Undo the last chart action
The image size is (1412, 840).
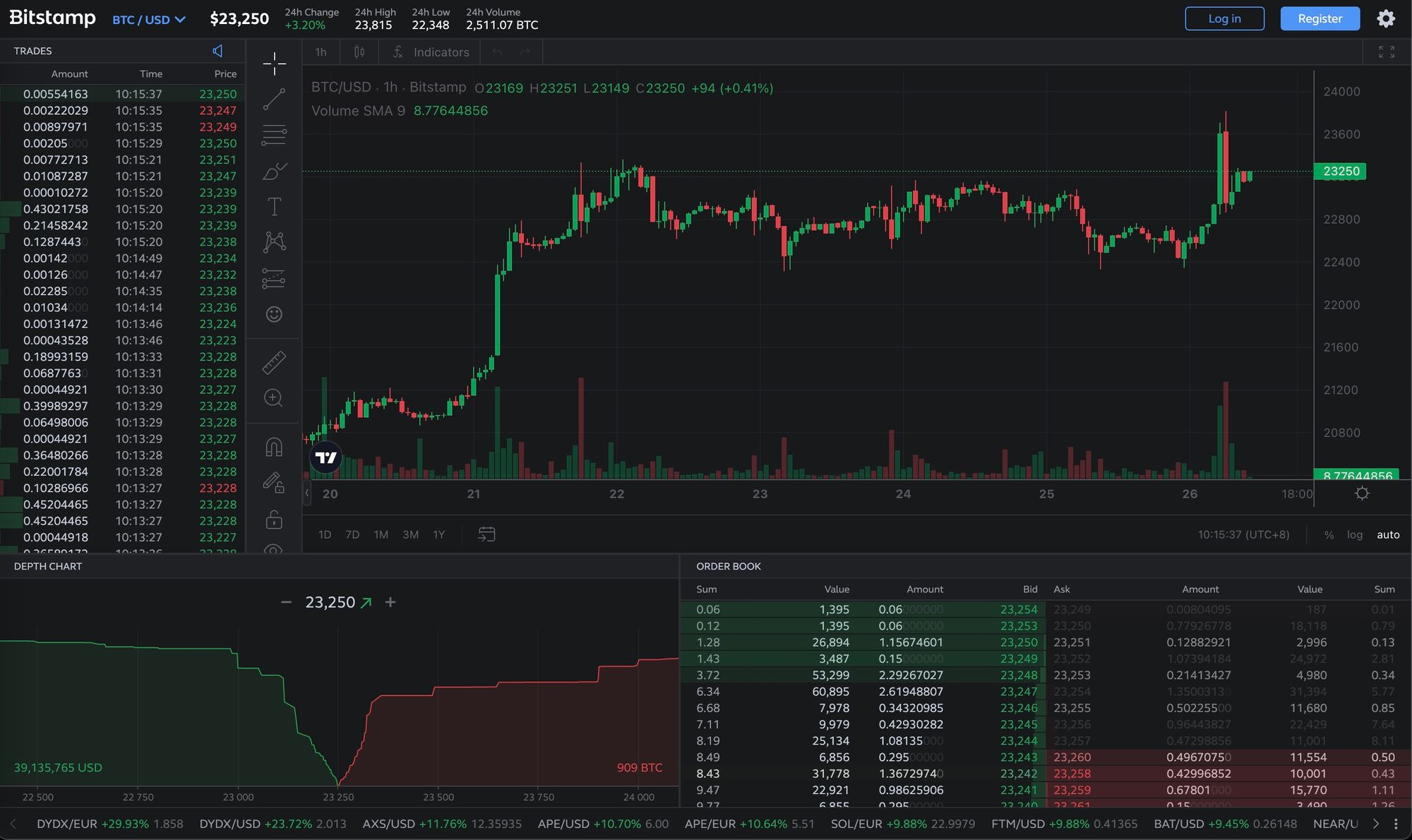pyautogui.click(x=497, y=52)
